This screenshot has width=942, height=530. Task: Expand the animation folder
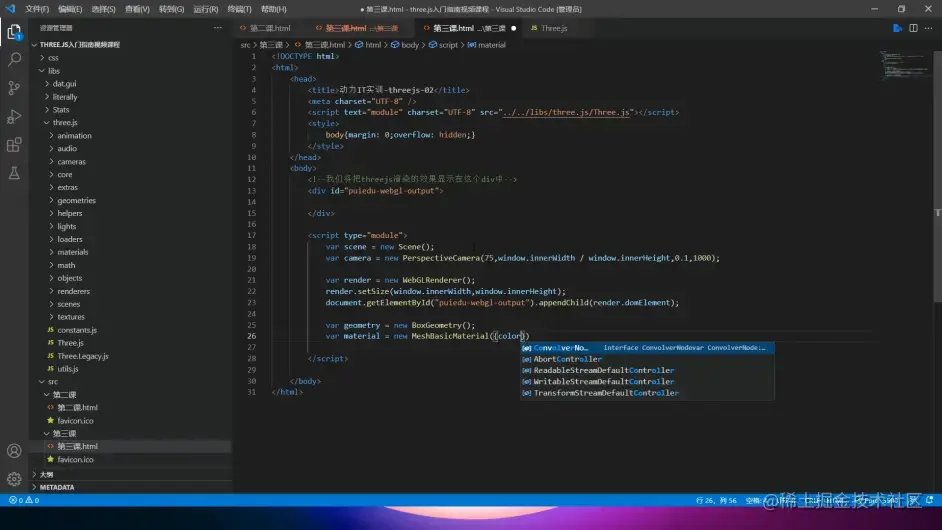(x=74, y=136)
